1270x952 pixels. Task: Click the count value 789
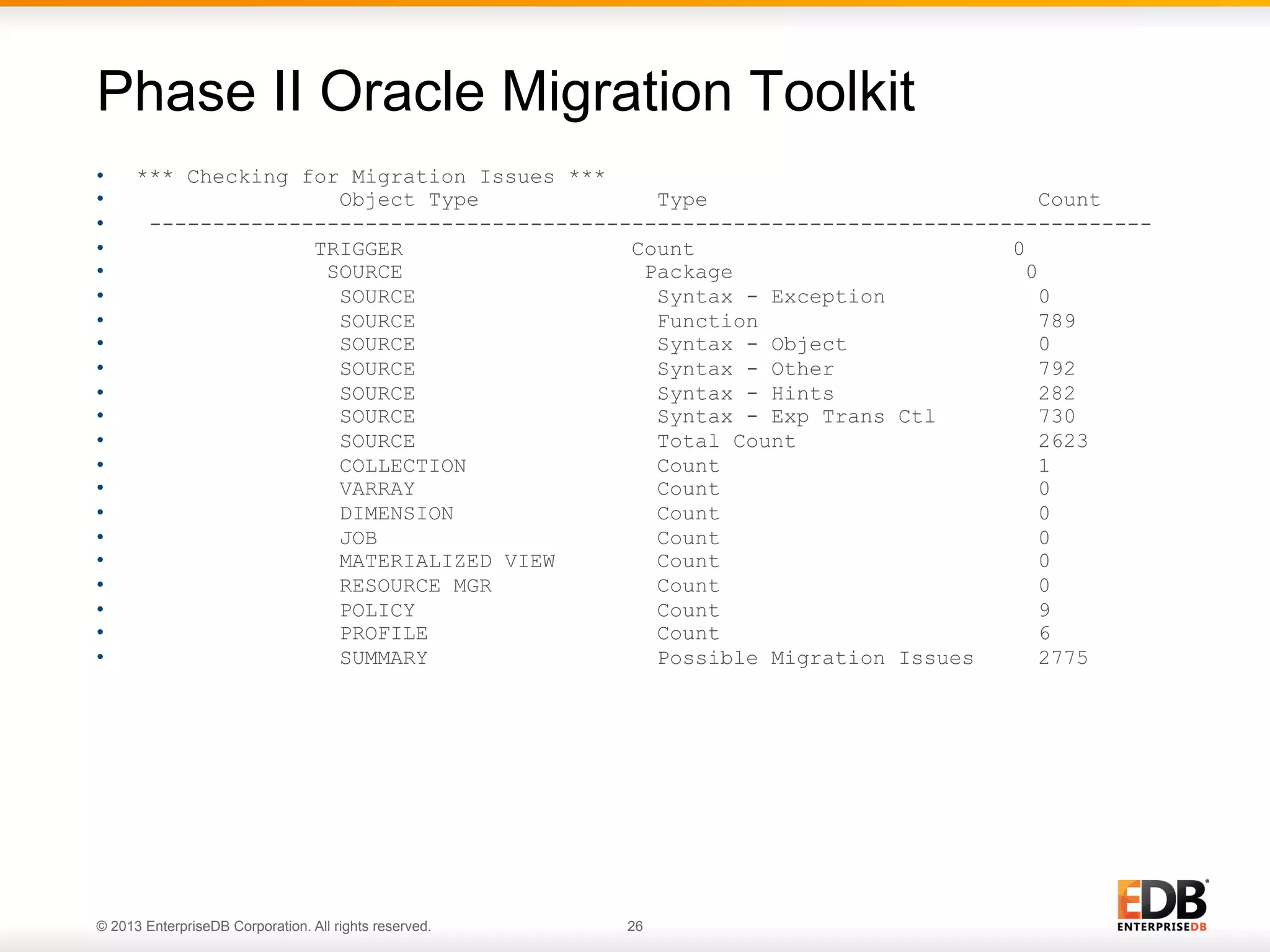click(x=1057, y=321)
